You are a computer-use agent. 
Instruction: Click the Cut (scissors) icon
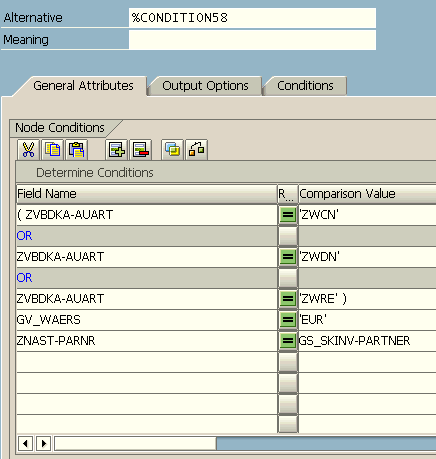[x=28, y=149]
